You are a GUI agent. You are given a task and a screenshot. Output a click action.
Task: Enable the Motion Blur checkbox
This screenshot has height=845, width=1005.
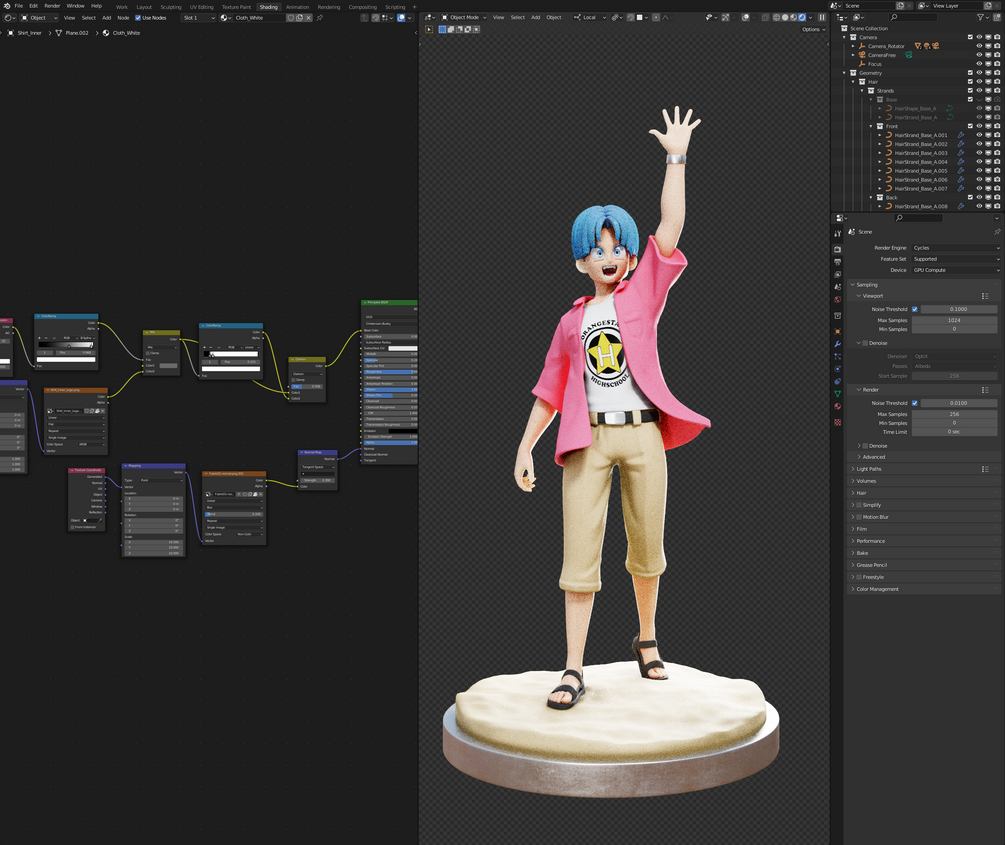point(859,517)
